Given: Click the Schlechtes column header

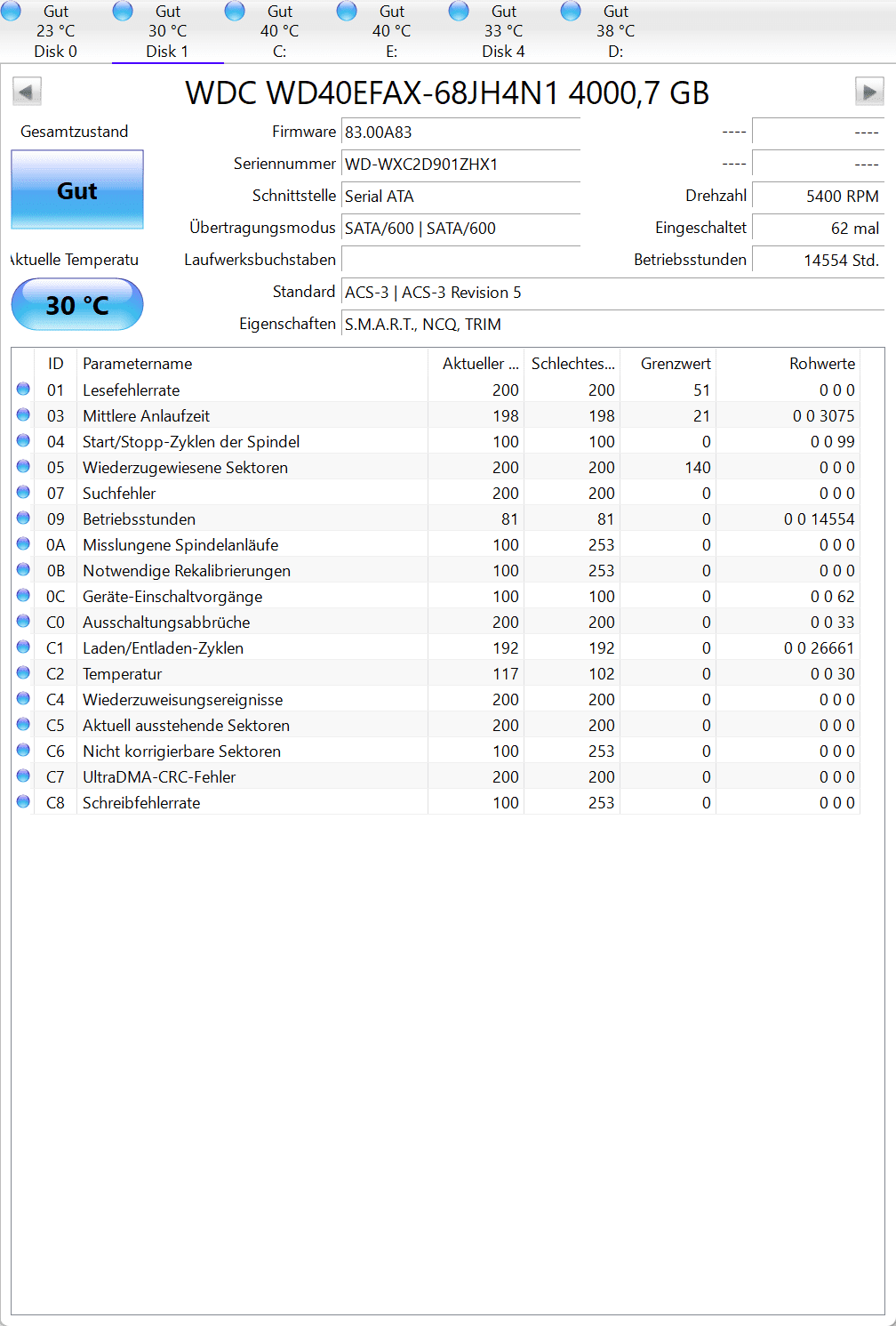Looking at the screenshot, I should (x=572, y=364).
